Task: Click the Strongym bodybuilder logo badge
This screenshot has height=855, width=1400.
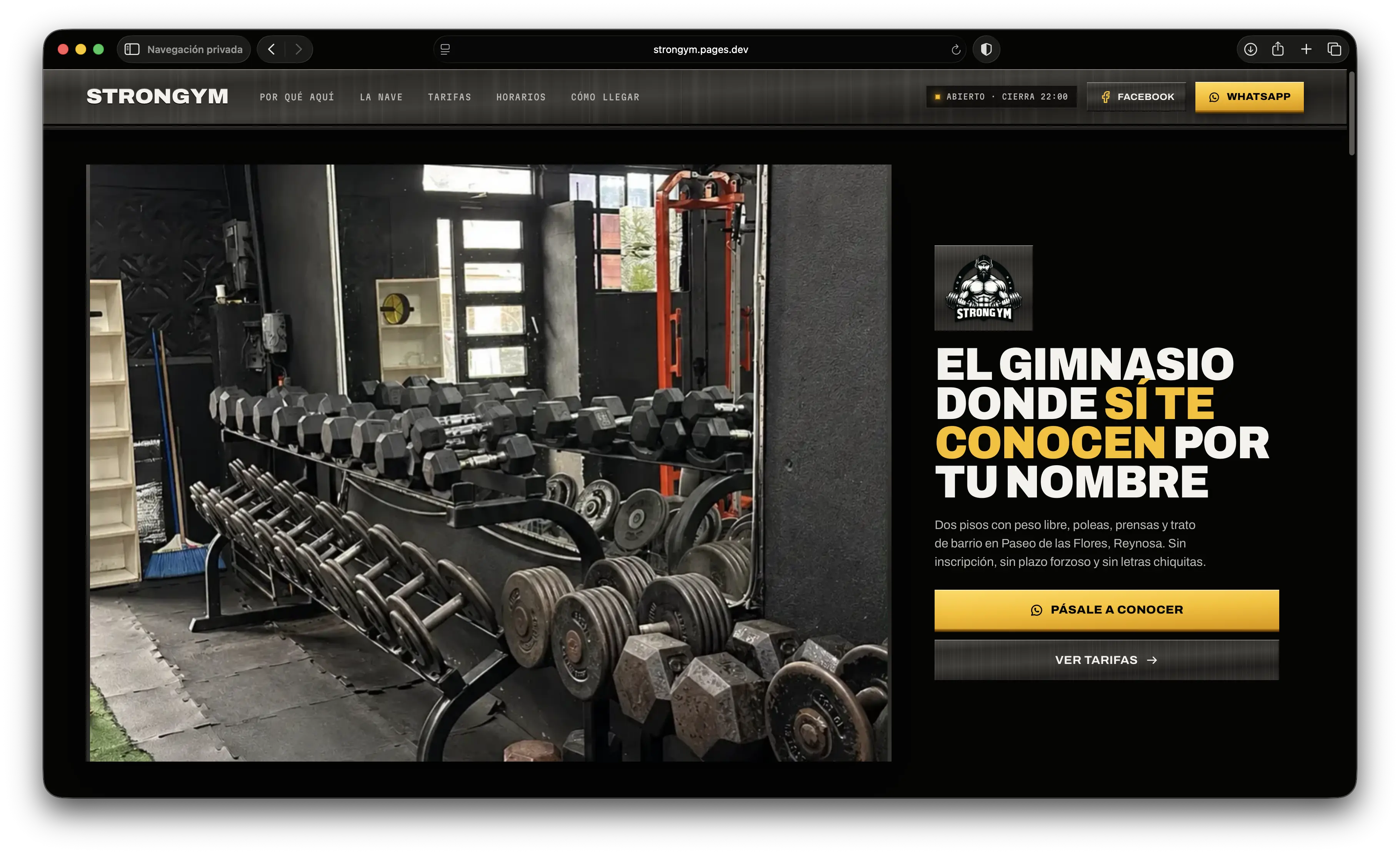Action: pyautogui.click(x=983, y=288)
